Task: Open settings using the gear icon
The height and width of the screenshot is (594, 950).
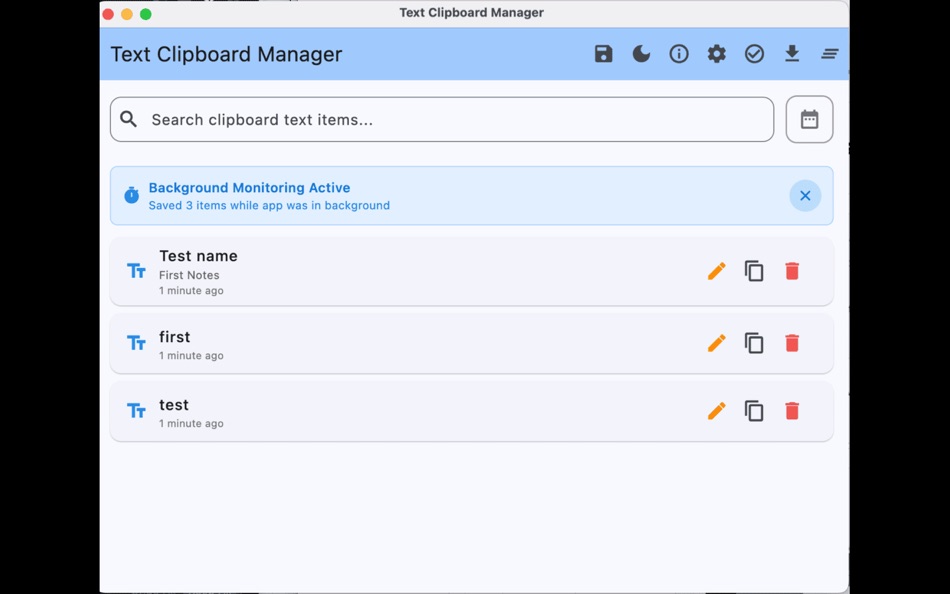Action: click(716, 54)
